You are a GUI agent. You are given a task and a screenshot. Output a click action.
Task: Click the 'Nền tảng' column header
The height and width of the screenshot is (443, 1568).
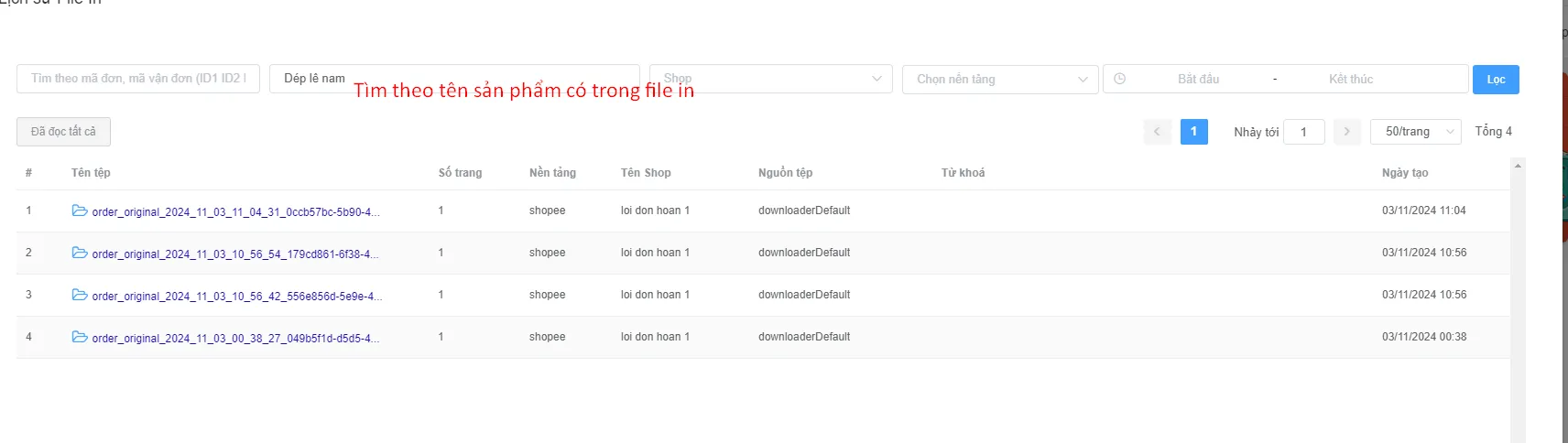pyautogui.click(x=552, y=173)
